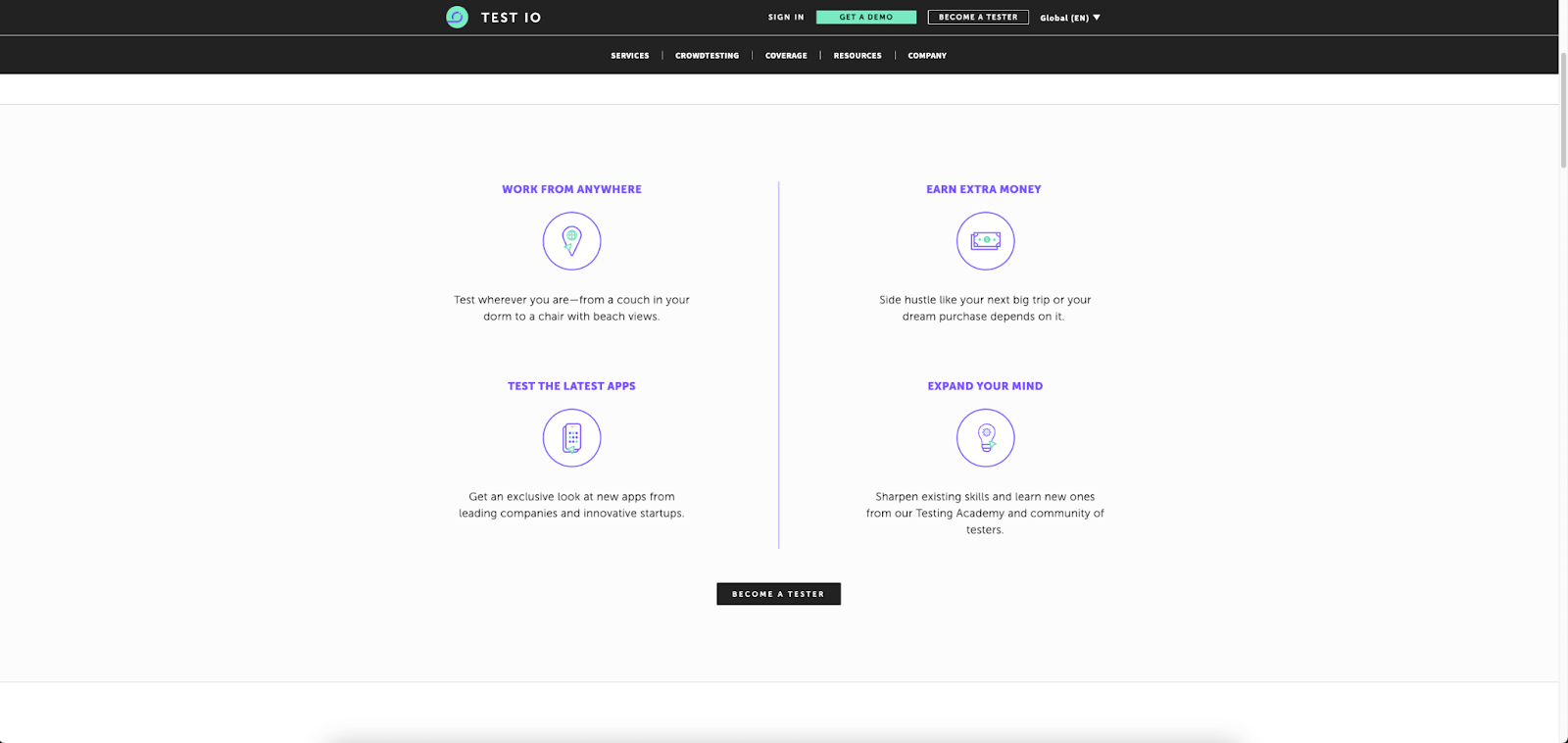1568x743 pixels.
Task: Click Become a Tester in header
Action: coord(978,18)
